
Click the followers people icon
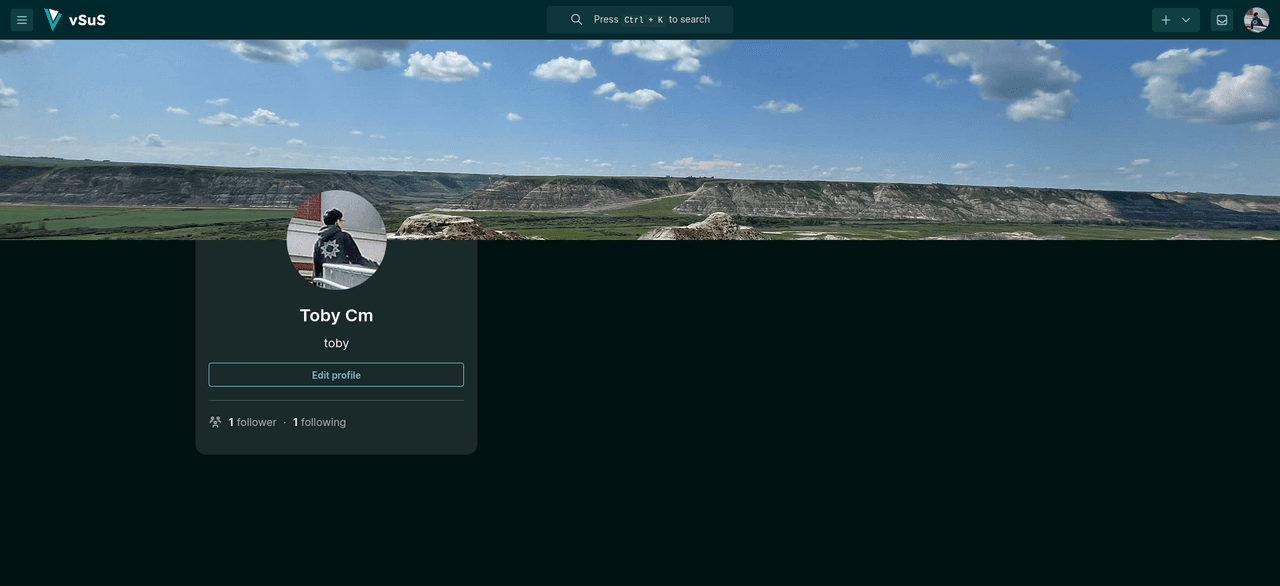215,422
